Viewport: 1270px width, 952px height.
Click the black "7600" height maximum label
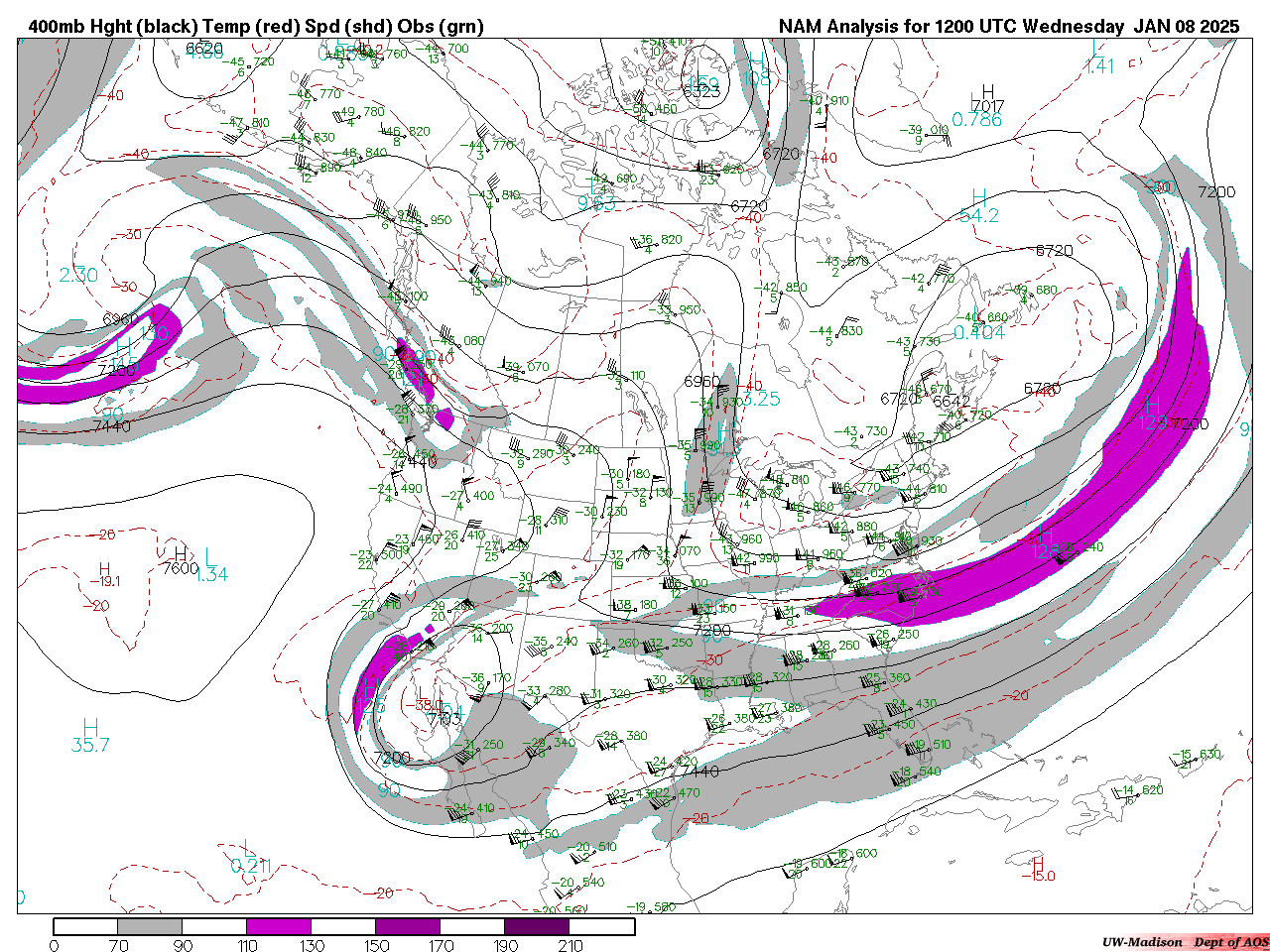pyautogui.click(x=180, y=568)
